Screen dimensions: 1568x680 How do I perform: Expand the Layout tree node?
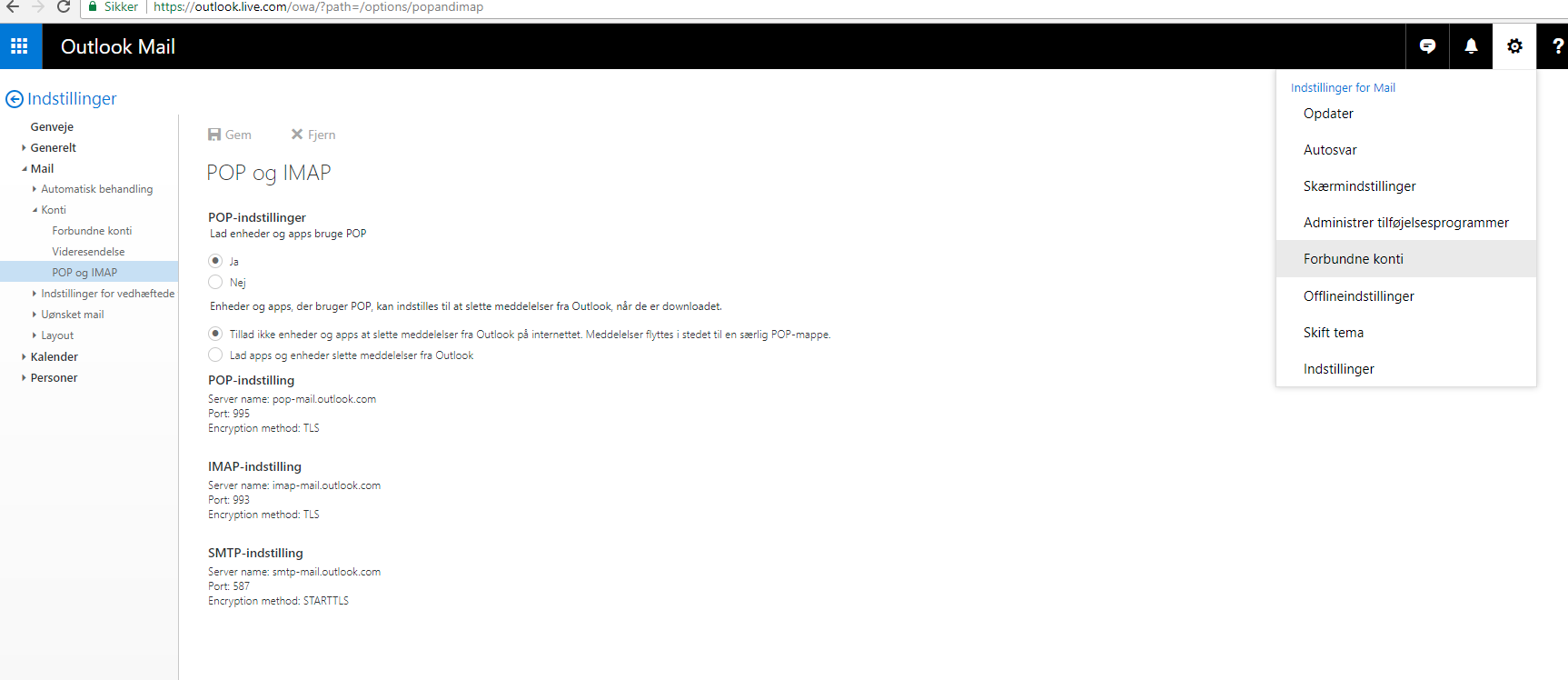(35, 335)
